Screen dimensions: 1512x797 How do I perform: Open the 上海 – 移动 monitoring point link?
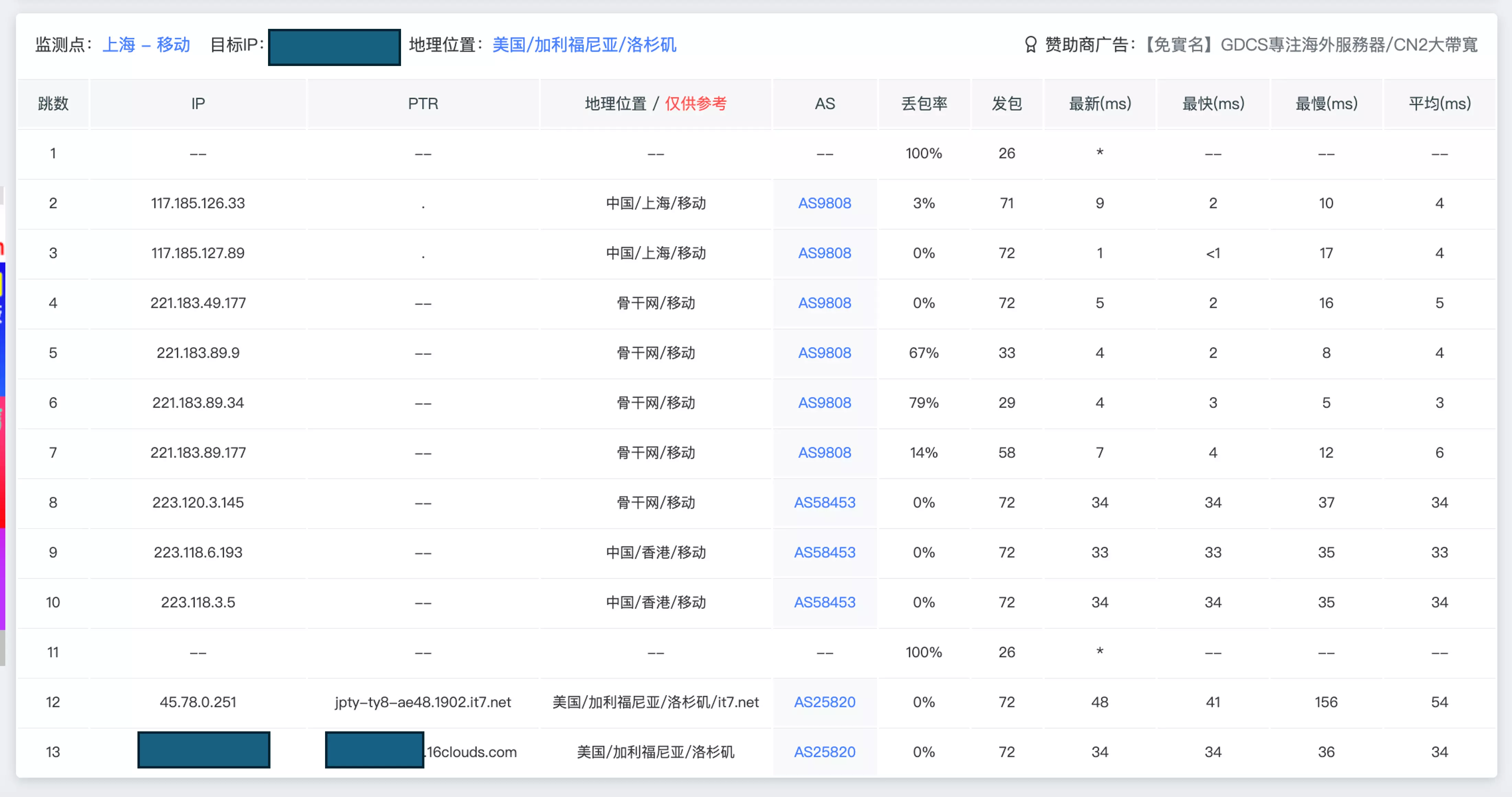[146, 45]
